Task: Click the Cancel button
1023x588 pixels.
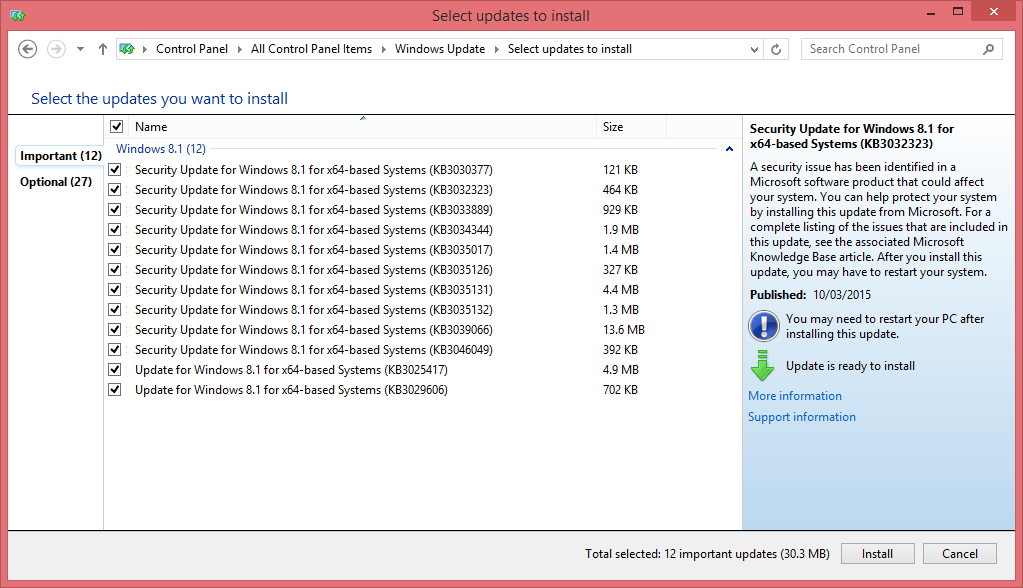Action: point(960,553)
